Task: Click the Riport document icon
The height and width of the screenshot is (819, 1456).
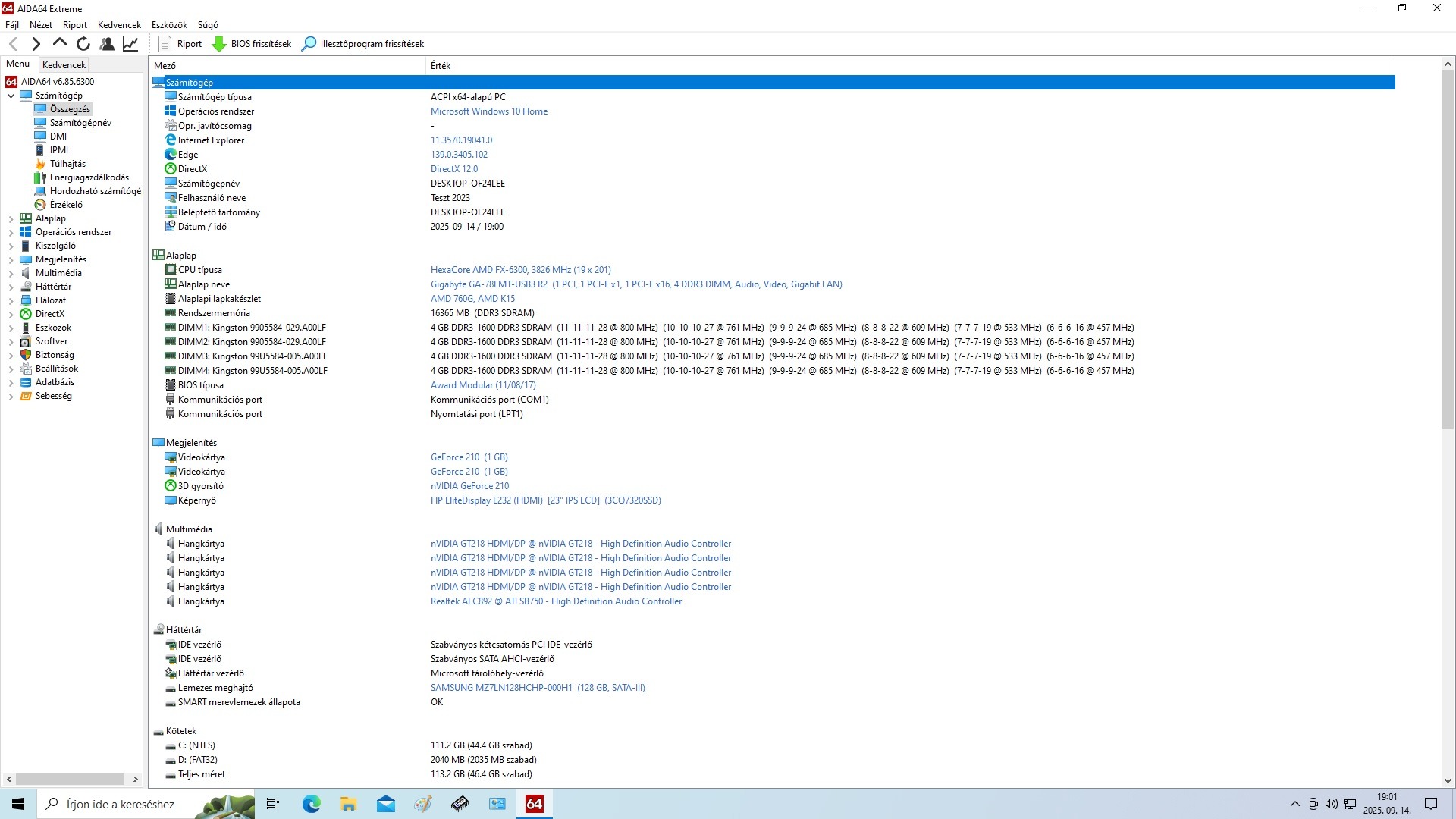Action: 165,44
